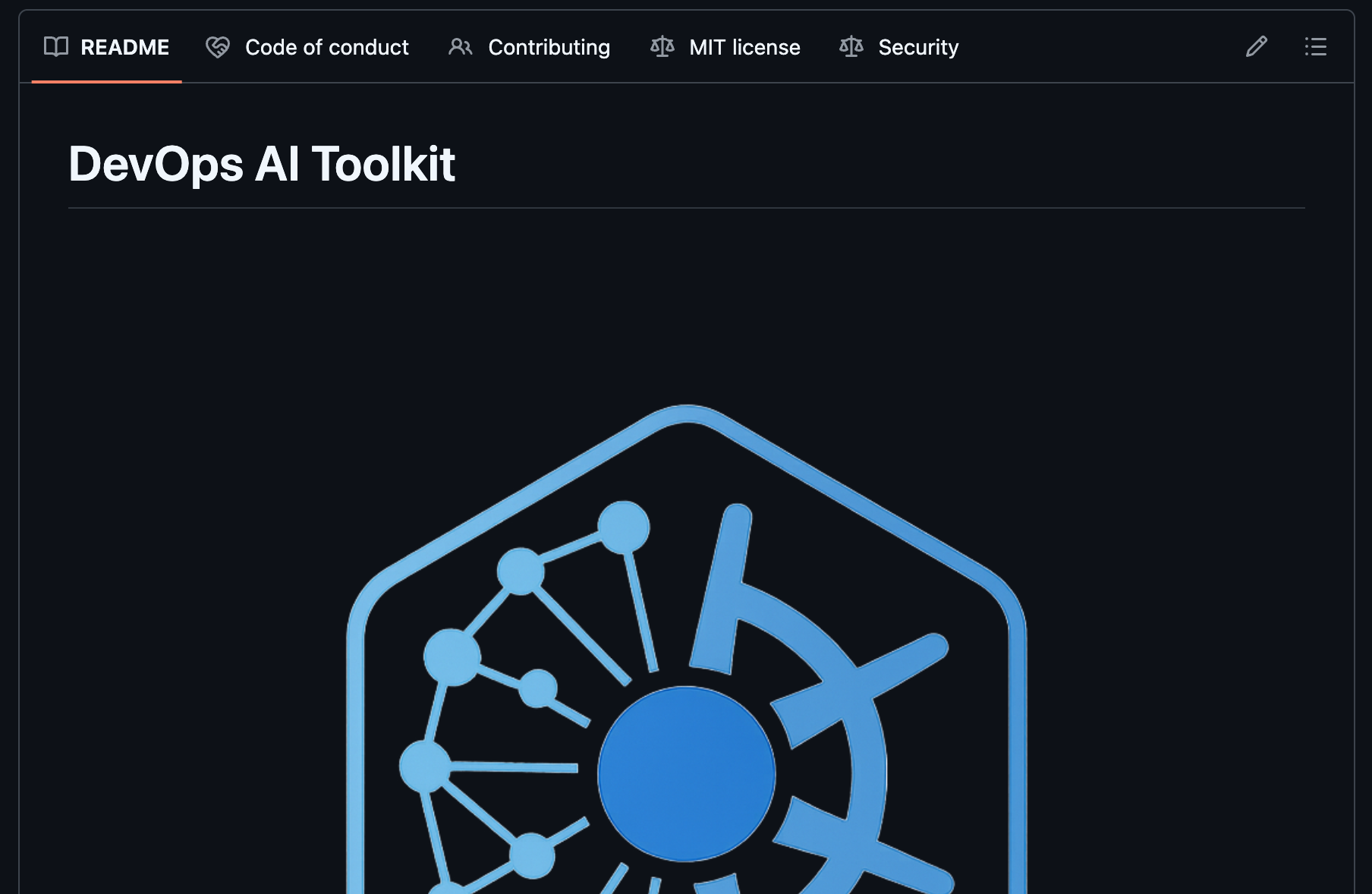Click the MIT license scales icon
This screenshot has width=1372, height=894.
662,47
